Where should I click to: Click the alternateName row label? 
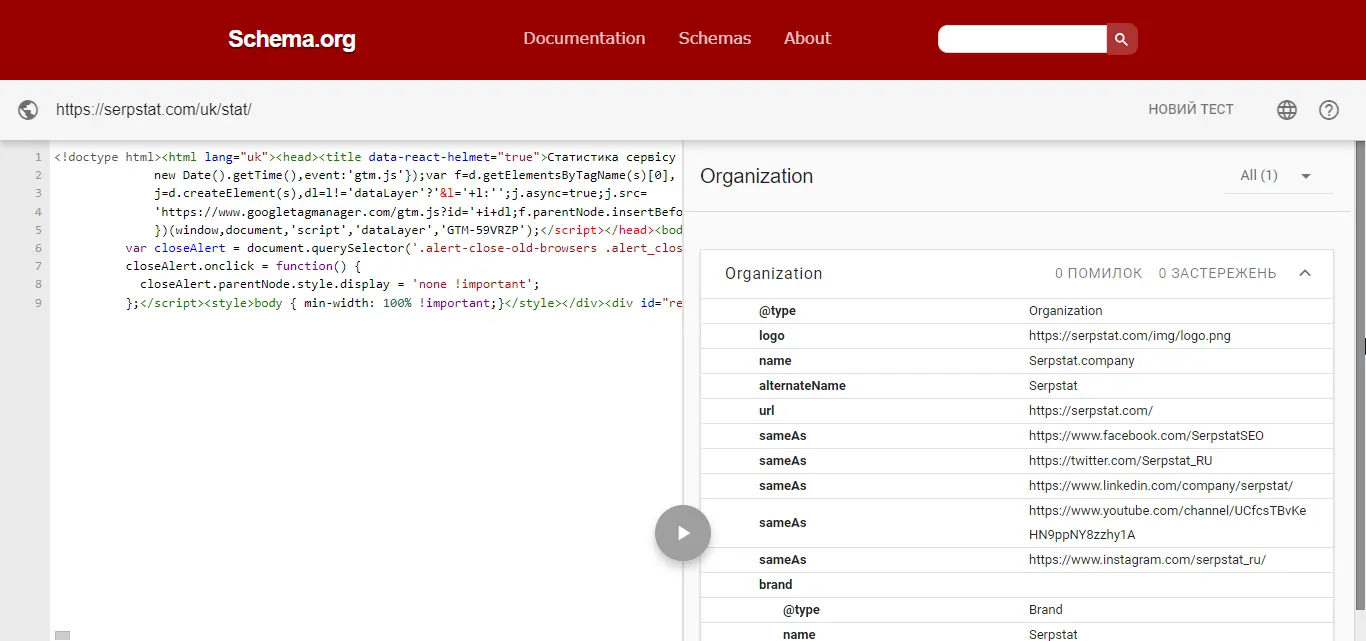(802, 386)
